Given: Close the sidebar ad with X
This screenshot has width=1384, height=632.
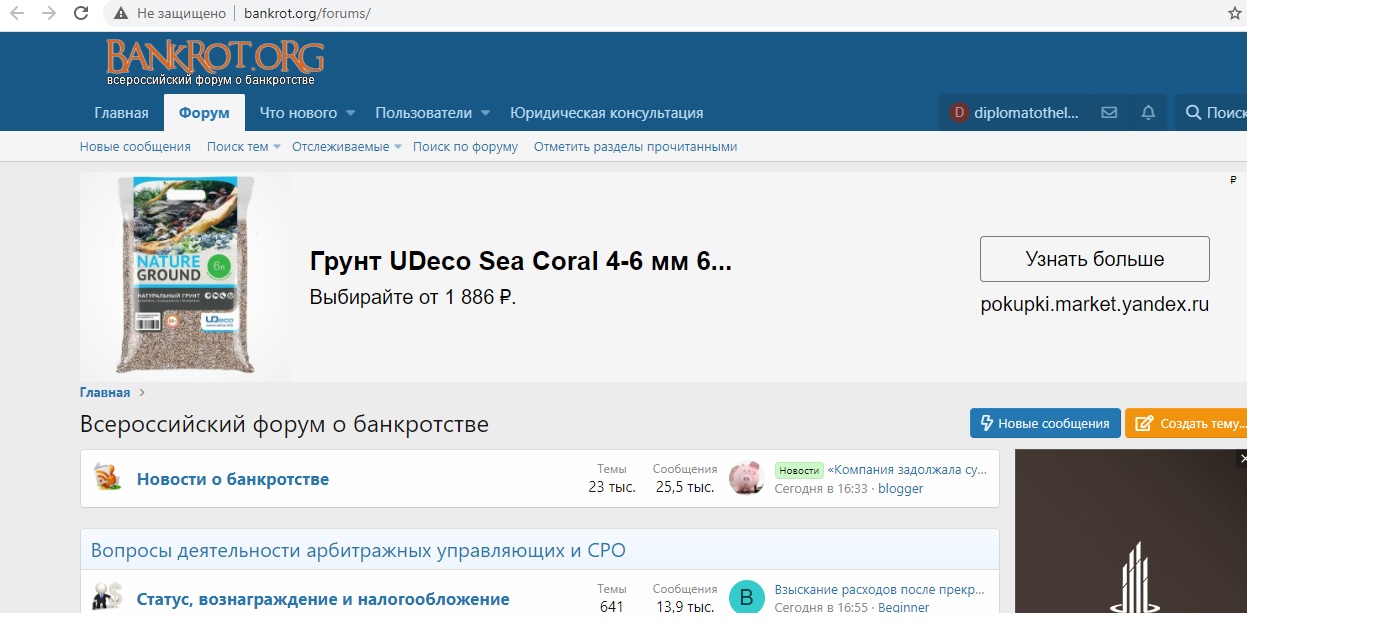Looking at the screenshot, I should click(1243, 459).
